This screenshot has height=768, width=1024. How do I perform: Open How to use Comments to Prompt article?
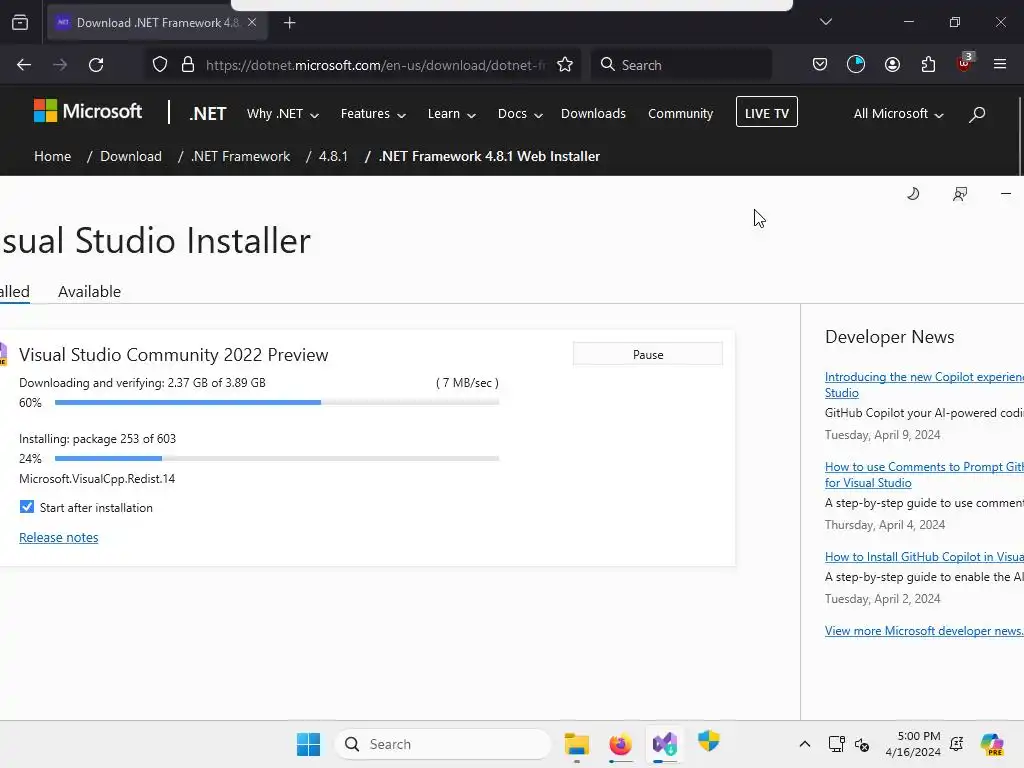[x=924, y=475]
